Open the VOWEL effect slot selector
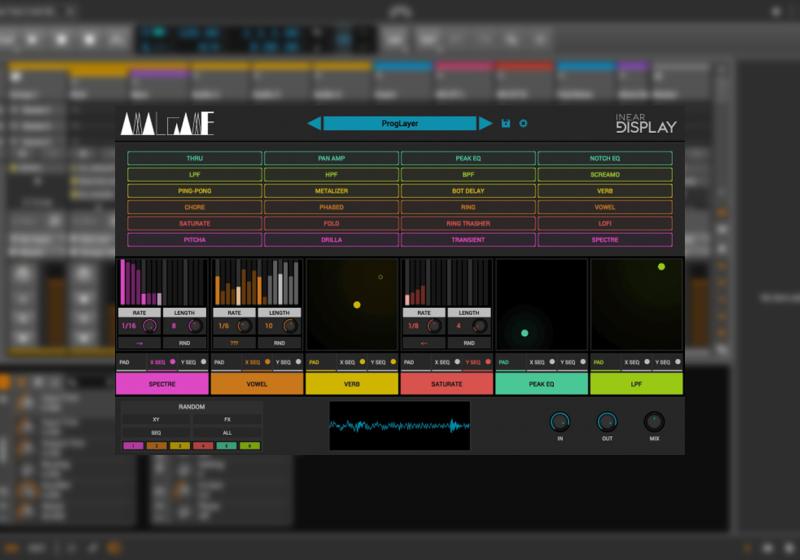Image resolution: width=800 pixels, height=560 pixels. 257,384
